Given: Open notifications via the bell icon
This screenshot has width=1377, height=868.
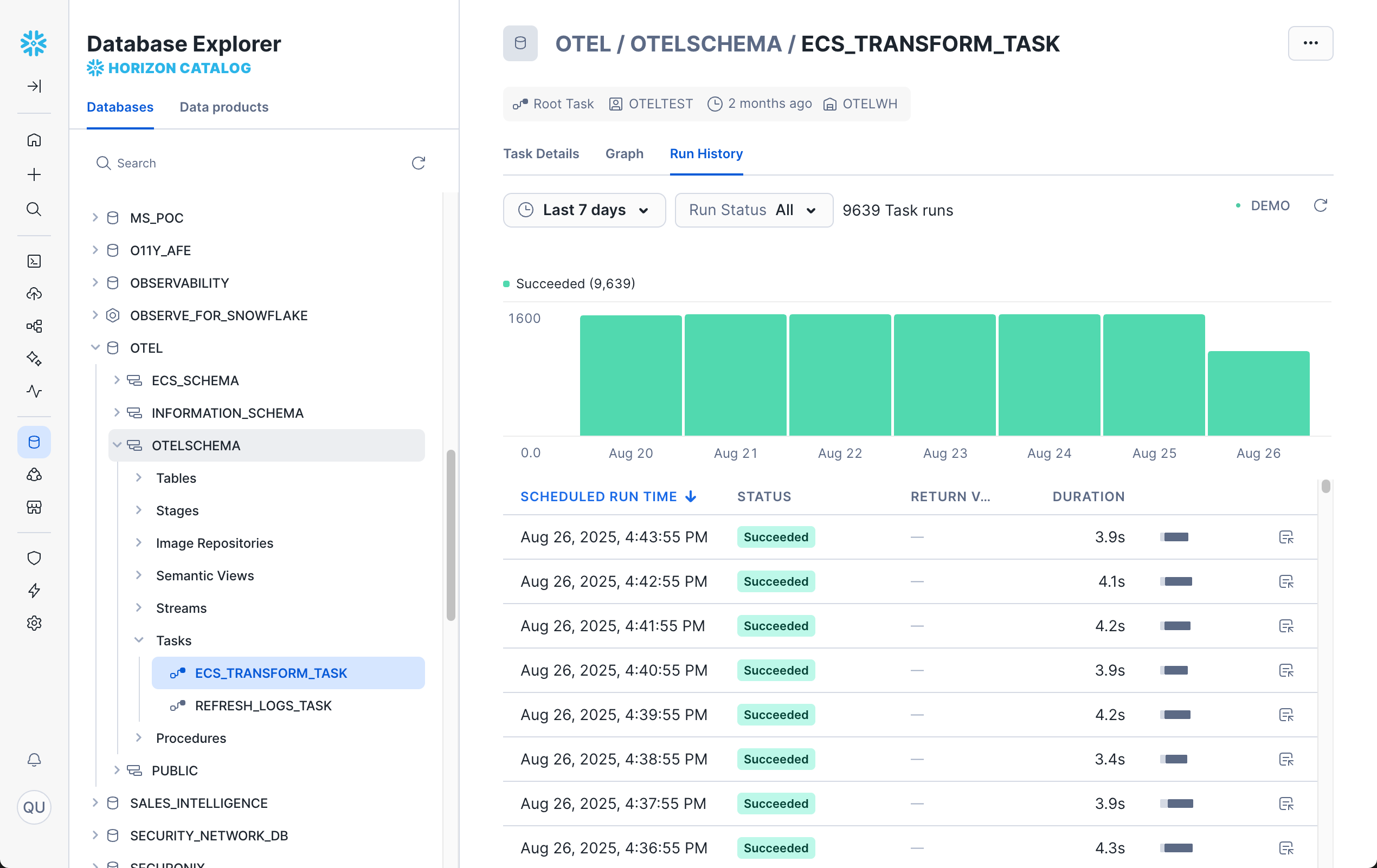Looking at the screenshot, I should click(34, 760).
